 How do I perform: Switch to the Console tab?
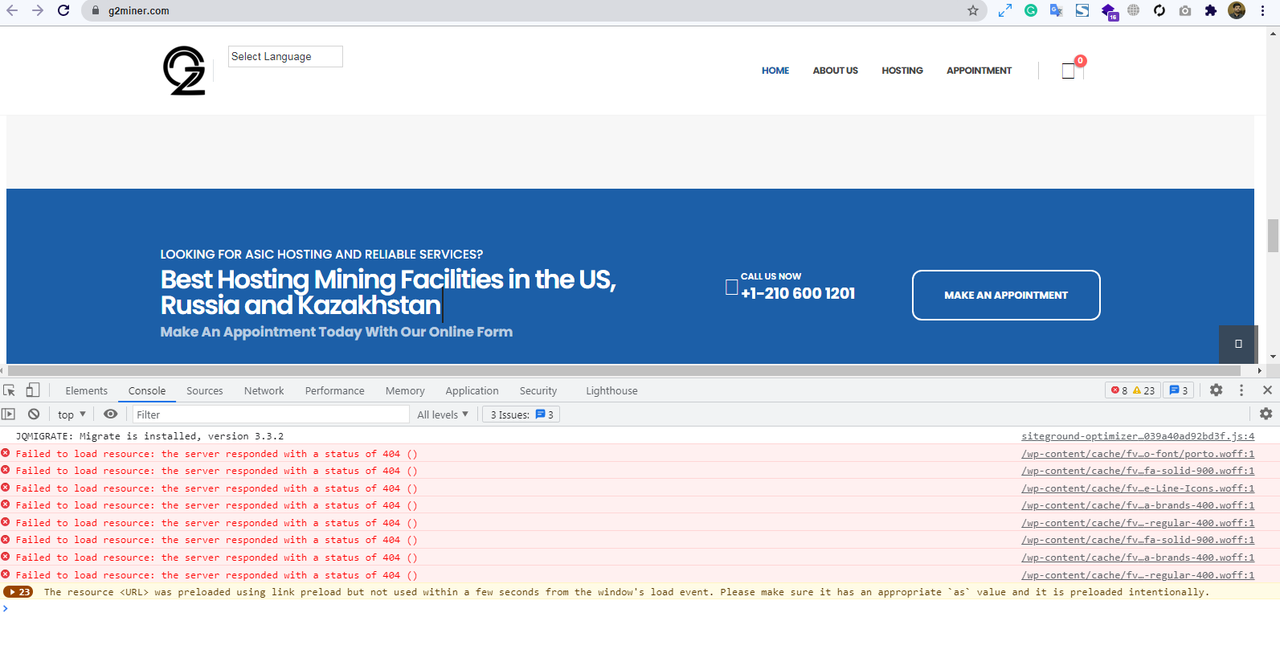point(147,390)
